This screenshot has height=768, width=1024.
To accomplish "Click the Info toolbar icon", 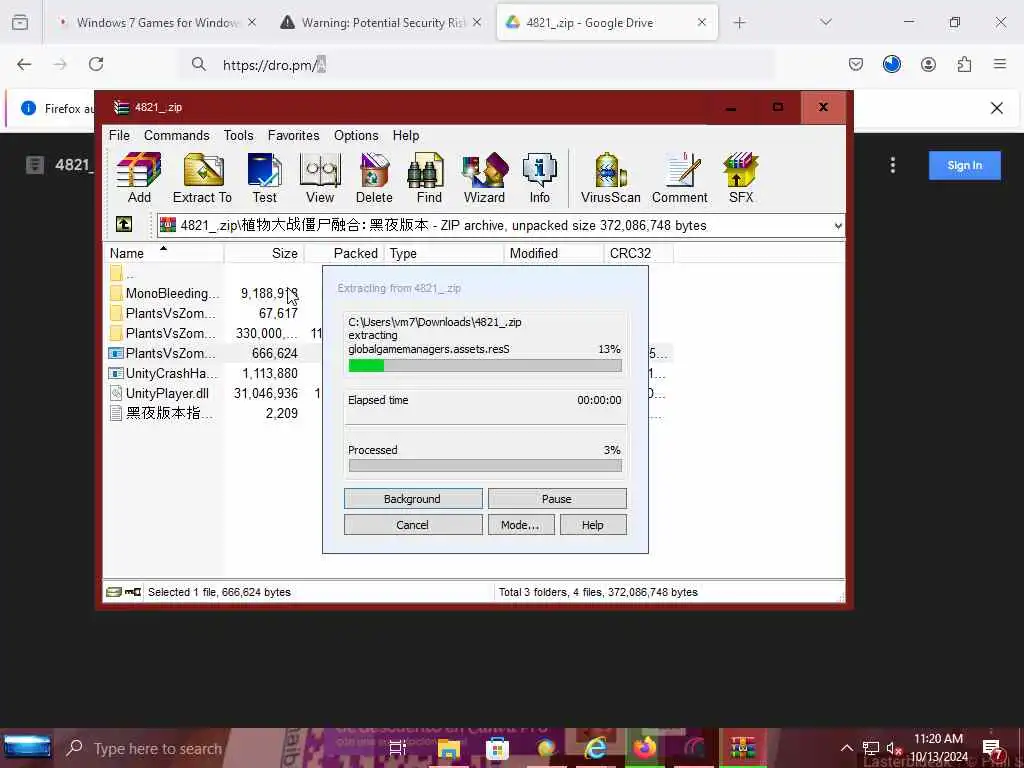I will [x=539, y=178].
